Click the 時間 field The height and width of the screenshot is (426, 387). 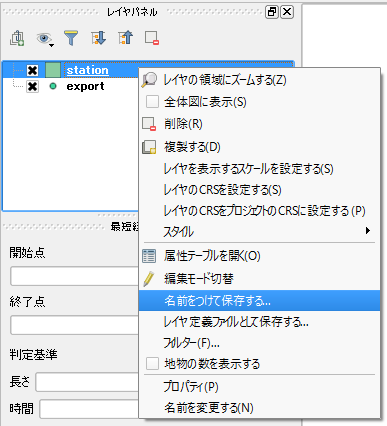89,409
